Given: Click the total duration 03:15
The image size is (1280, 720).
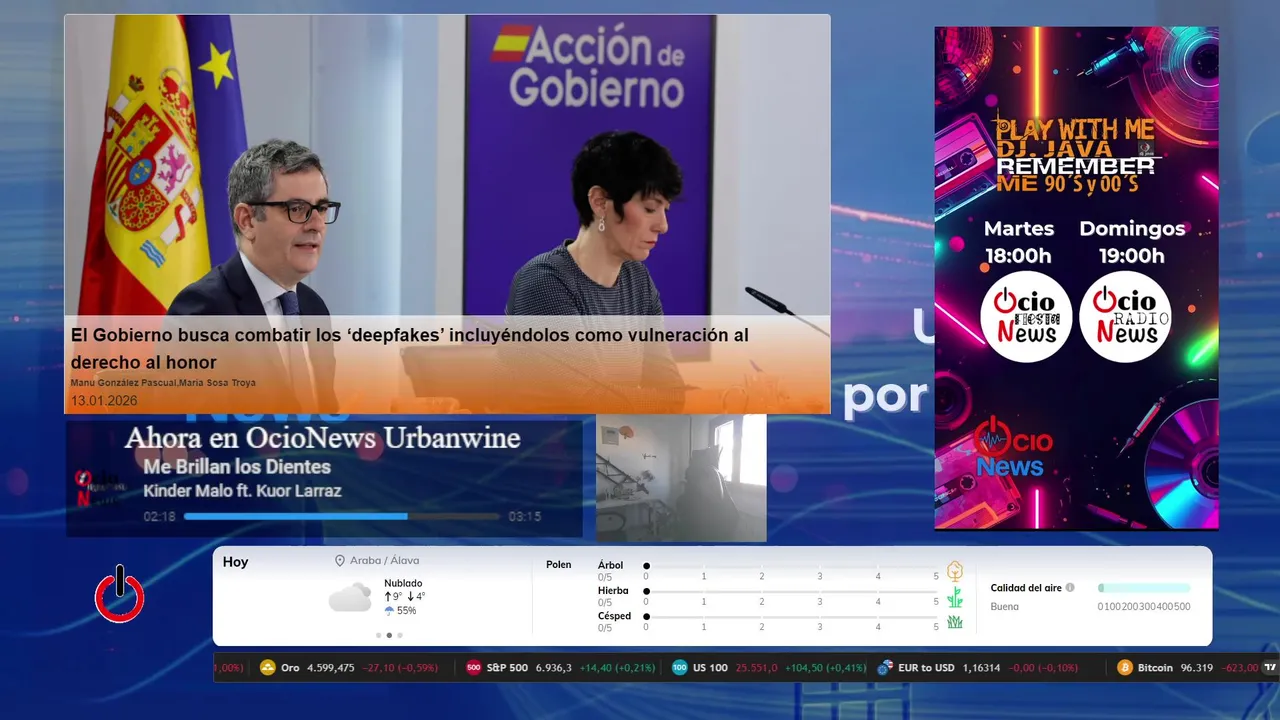Looking at the screenshot, I should 524,517.
